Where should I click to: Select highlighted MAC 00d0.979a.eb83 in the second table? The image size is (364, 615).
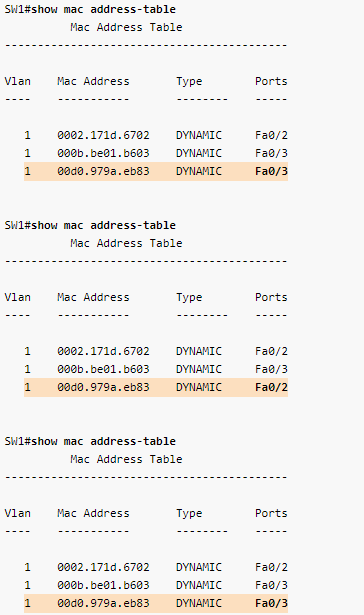pos(103,388)
